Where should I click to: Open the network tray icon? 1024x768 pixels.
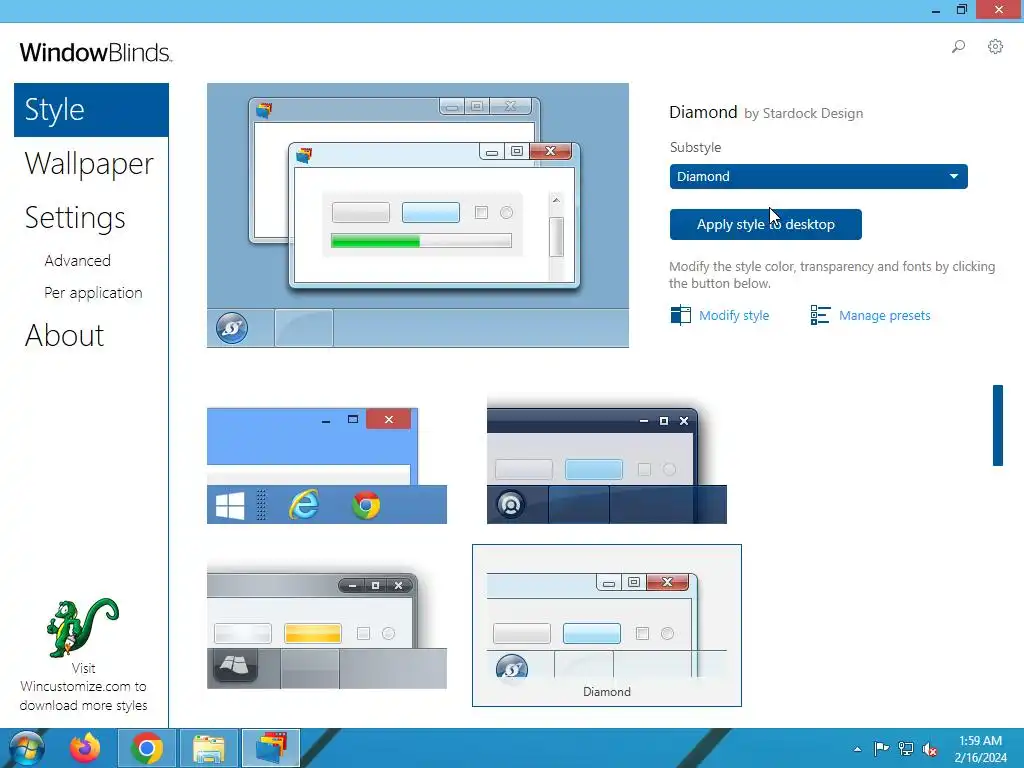click(x=906, y=749)
